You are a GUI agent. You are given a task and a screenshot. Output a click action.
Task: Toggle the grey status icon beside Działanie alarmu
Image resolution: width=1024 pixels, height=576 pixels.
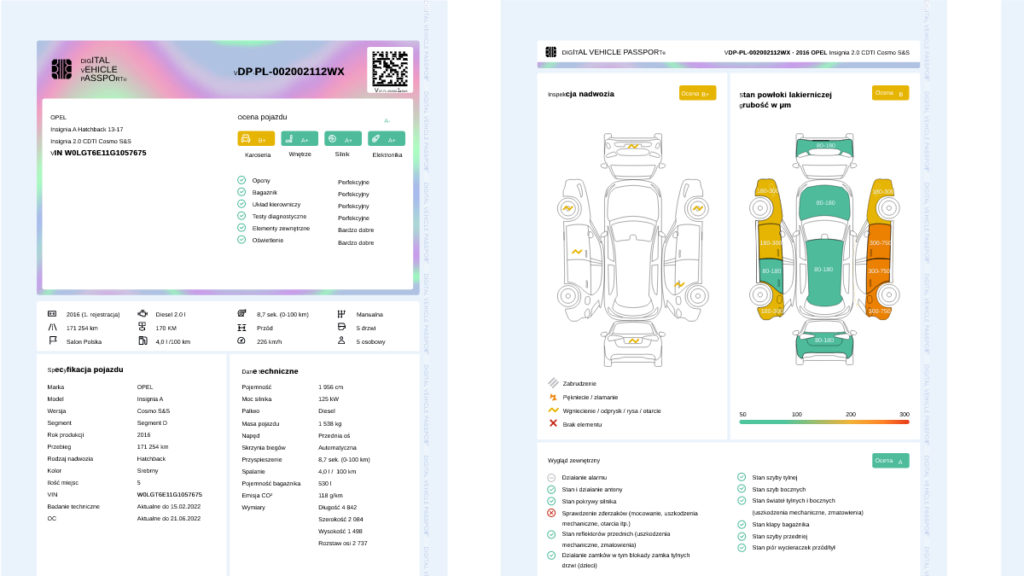pos(551,477)
